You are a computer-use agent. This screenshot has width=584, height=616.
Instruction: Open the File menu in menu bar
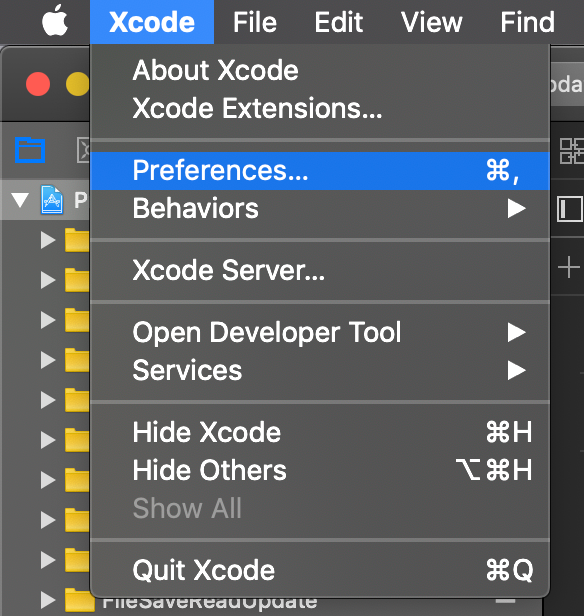255,22
